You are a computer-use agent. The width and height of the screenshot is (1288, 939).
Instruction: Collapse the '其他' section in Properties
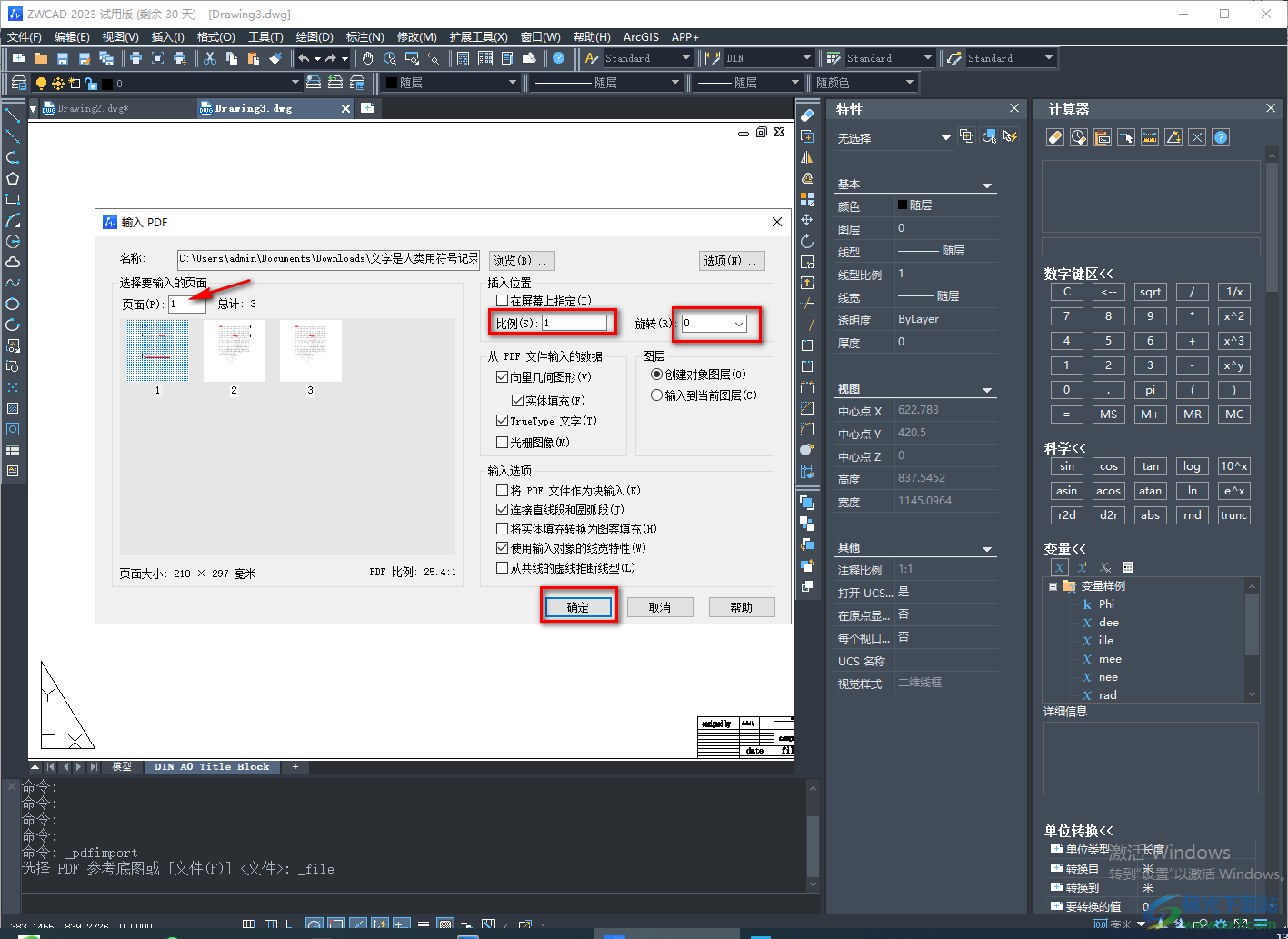[987, 549]
